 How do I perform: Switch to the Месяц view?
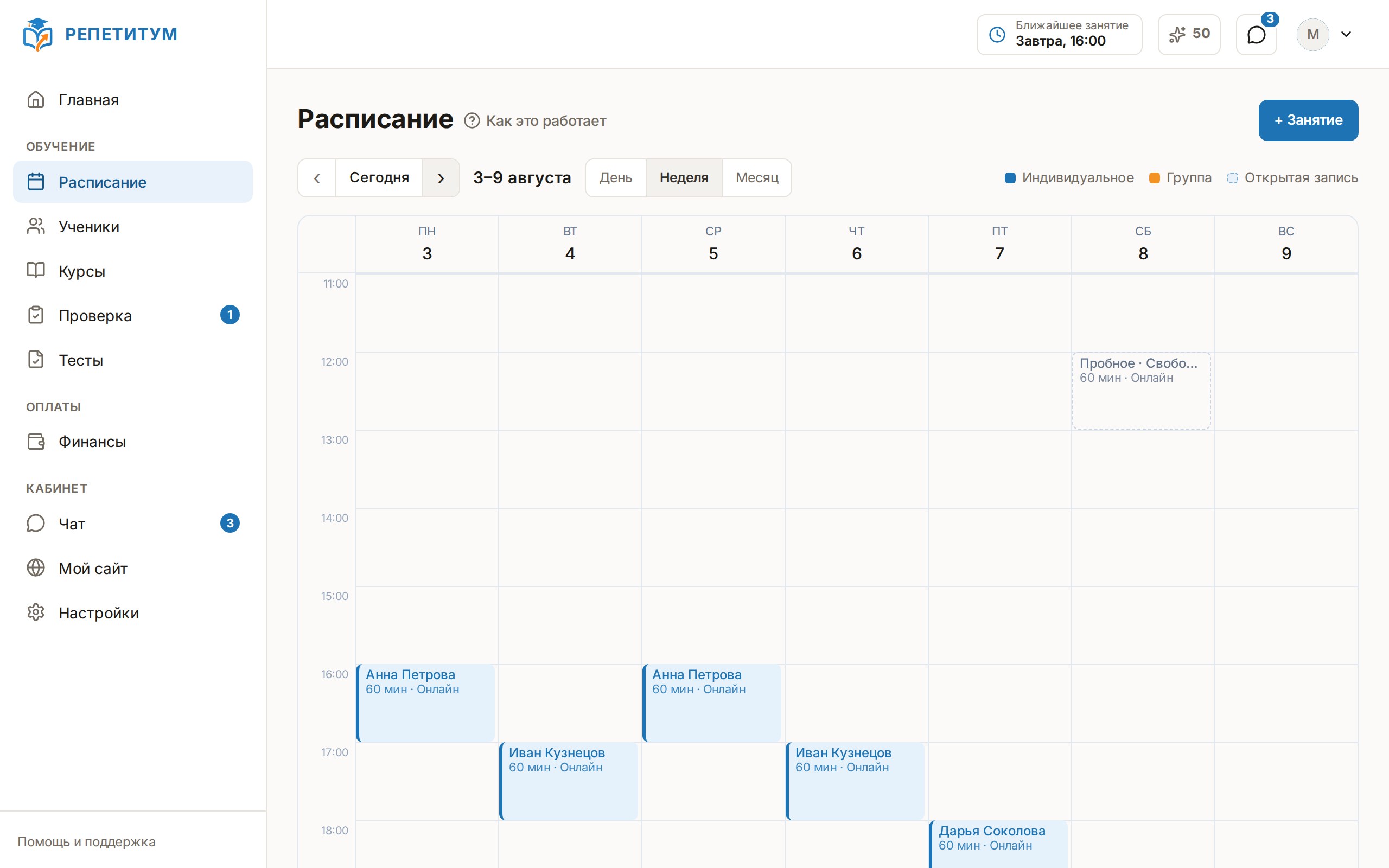tap(757, 178)
